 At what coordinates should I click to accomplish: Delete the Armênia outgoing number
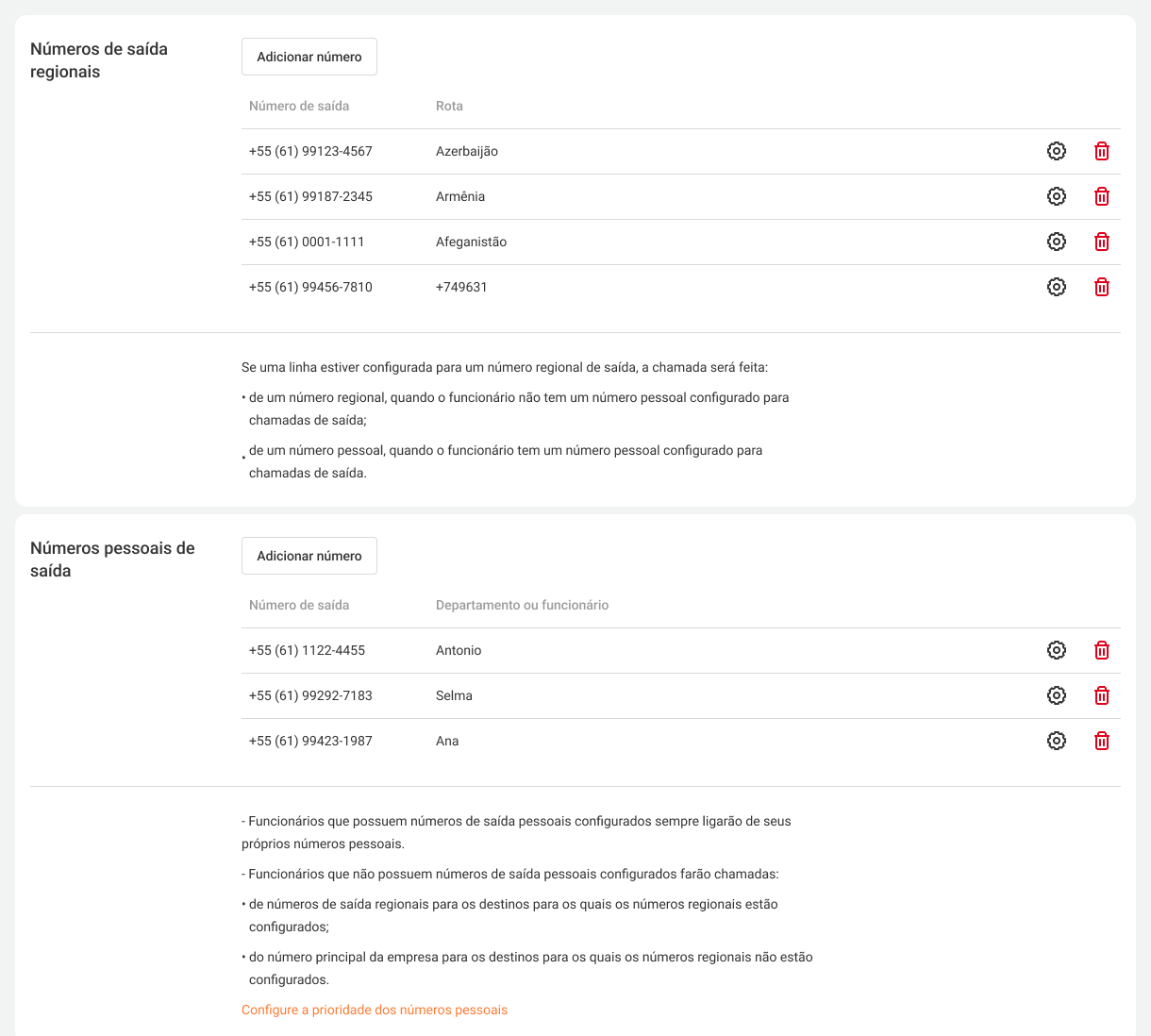[x=1101, y=196]
